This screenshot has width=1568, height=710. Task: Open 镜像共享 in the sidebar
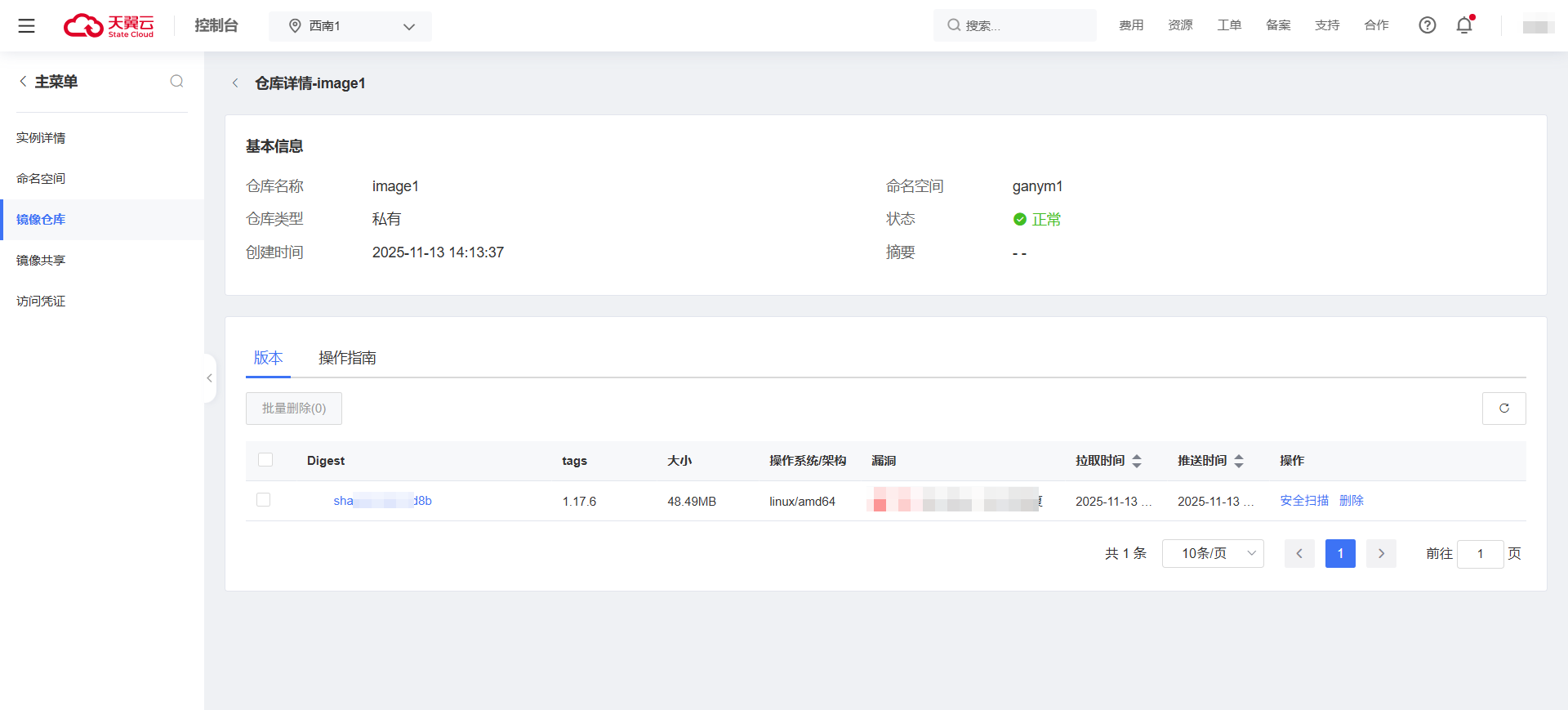pos(41,261)
